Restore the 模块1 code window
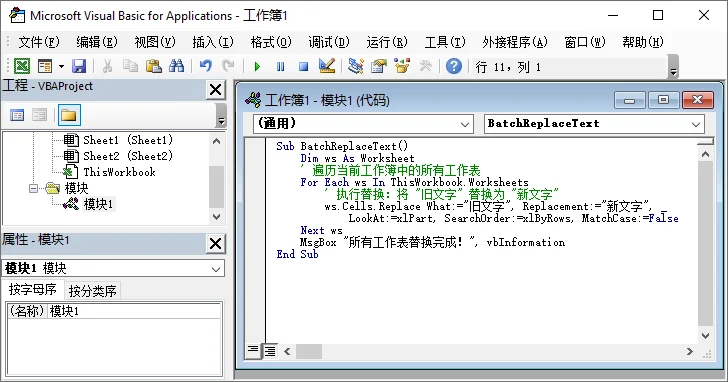 [x=663, y=100]
